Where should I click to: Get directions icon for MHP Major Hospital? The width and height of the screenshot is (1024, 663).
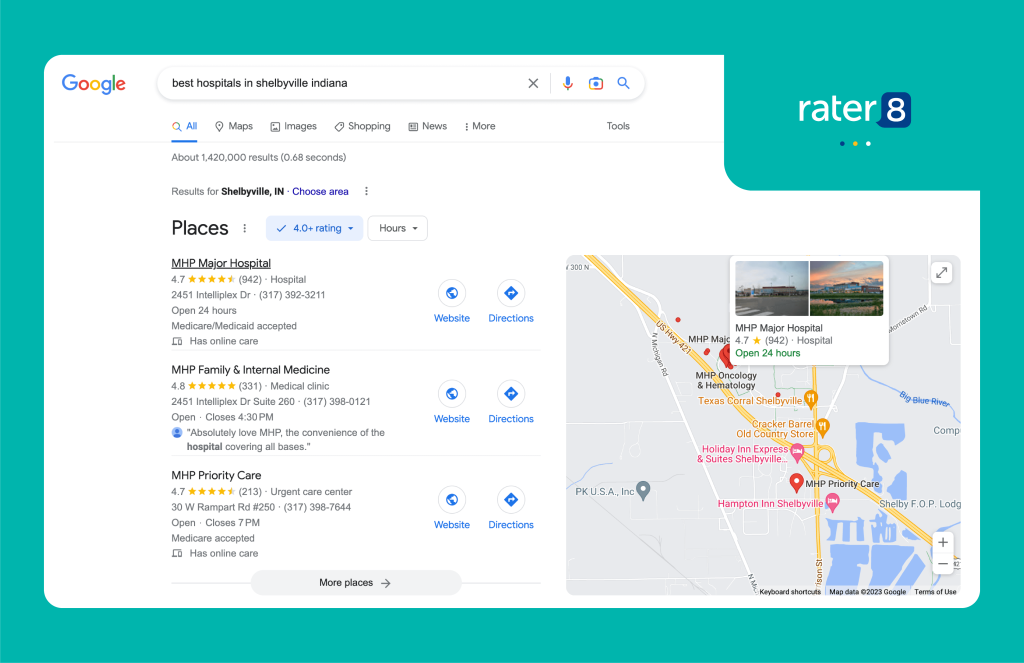pyautogui.click(x=511, y=293)
